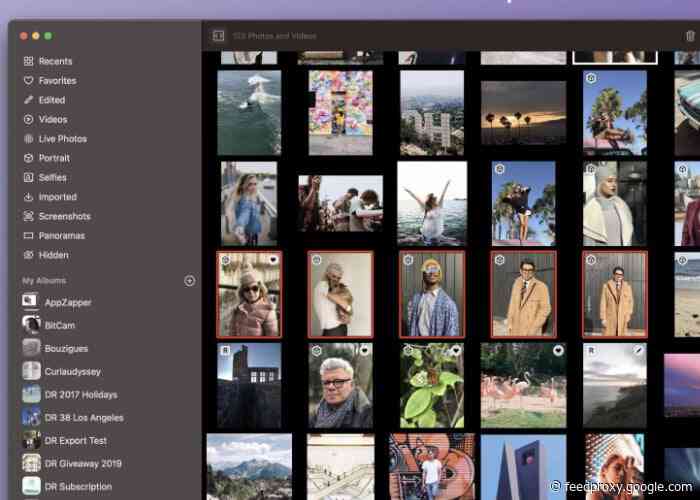Select the group of people landscape photo
The width and height of the screenshot is (700, 500).
(341, 204)
